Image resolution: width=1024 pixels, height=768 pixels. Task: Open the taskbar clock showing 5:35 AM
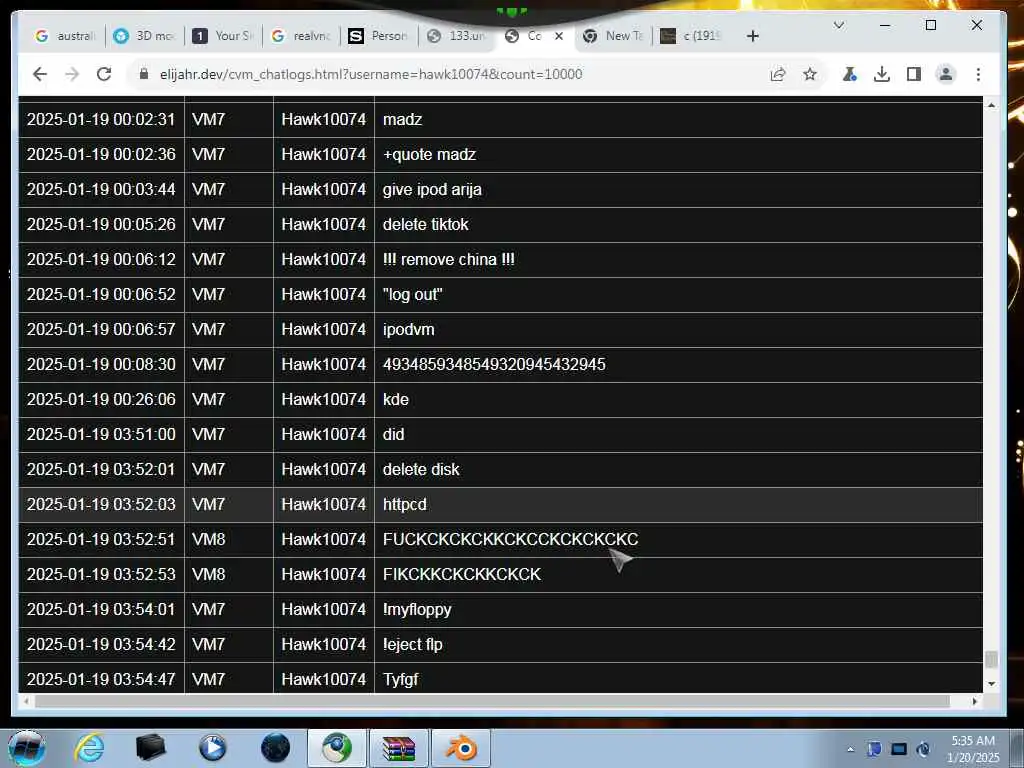(x=973, y=749)
